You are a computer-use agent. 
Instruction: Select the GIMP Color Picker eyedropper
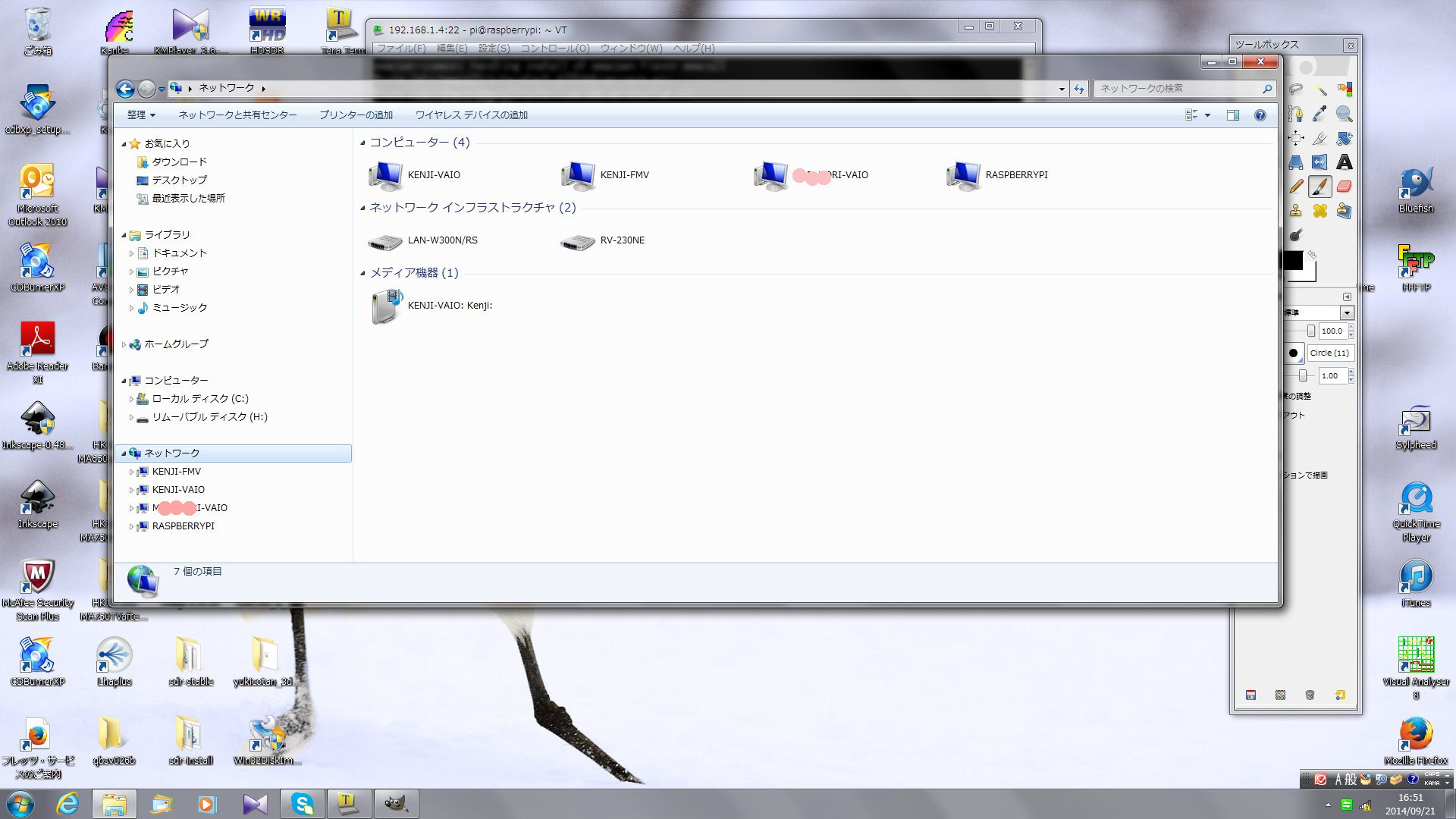1320,114
